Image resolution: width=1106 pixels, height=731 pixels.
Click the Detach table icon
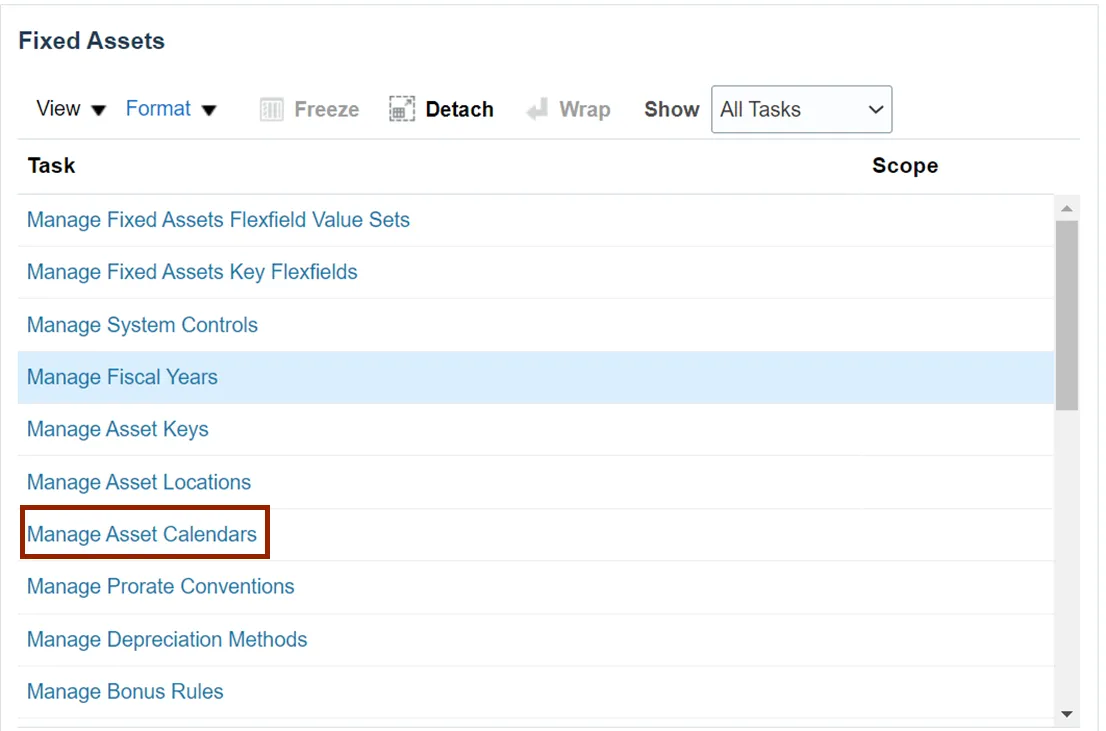point(402,109)
